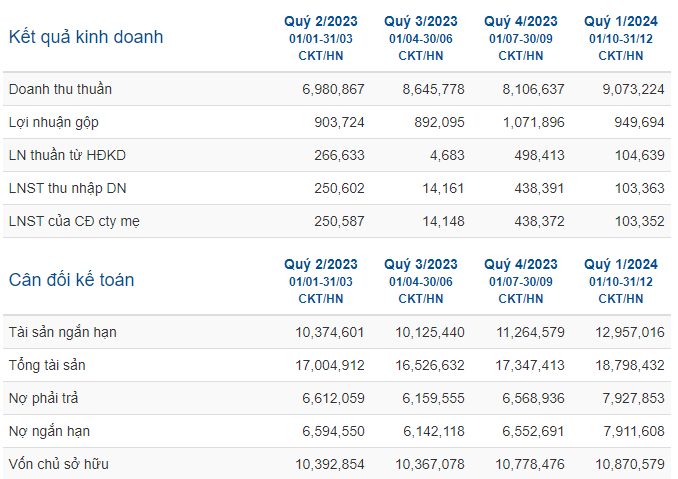Click equity value 10,778,476
Image resolution: width=678 pixels, height=479 pixels.
530,464
